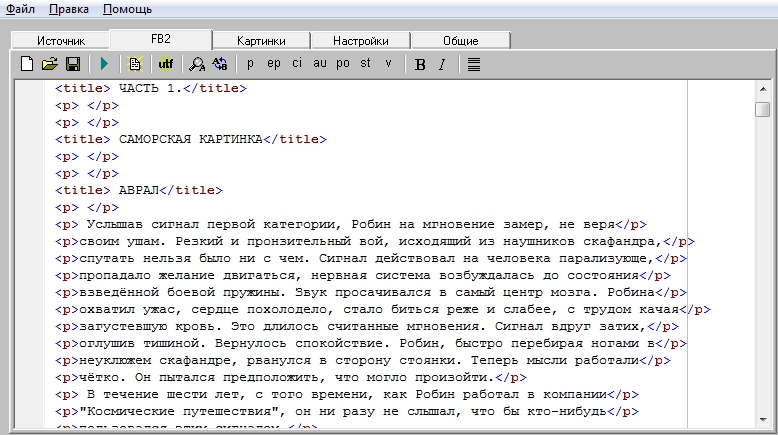
Task: Open a file with the folder icon
Action: tap(50, 64)
